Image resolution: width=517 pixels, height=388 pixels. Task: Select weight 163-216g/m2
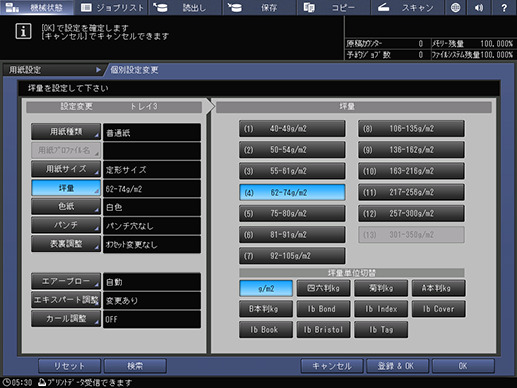(411, 171)
